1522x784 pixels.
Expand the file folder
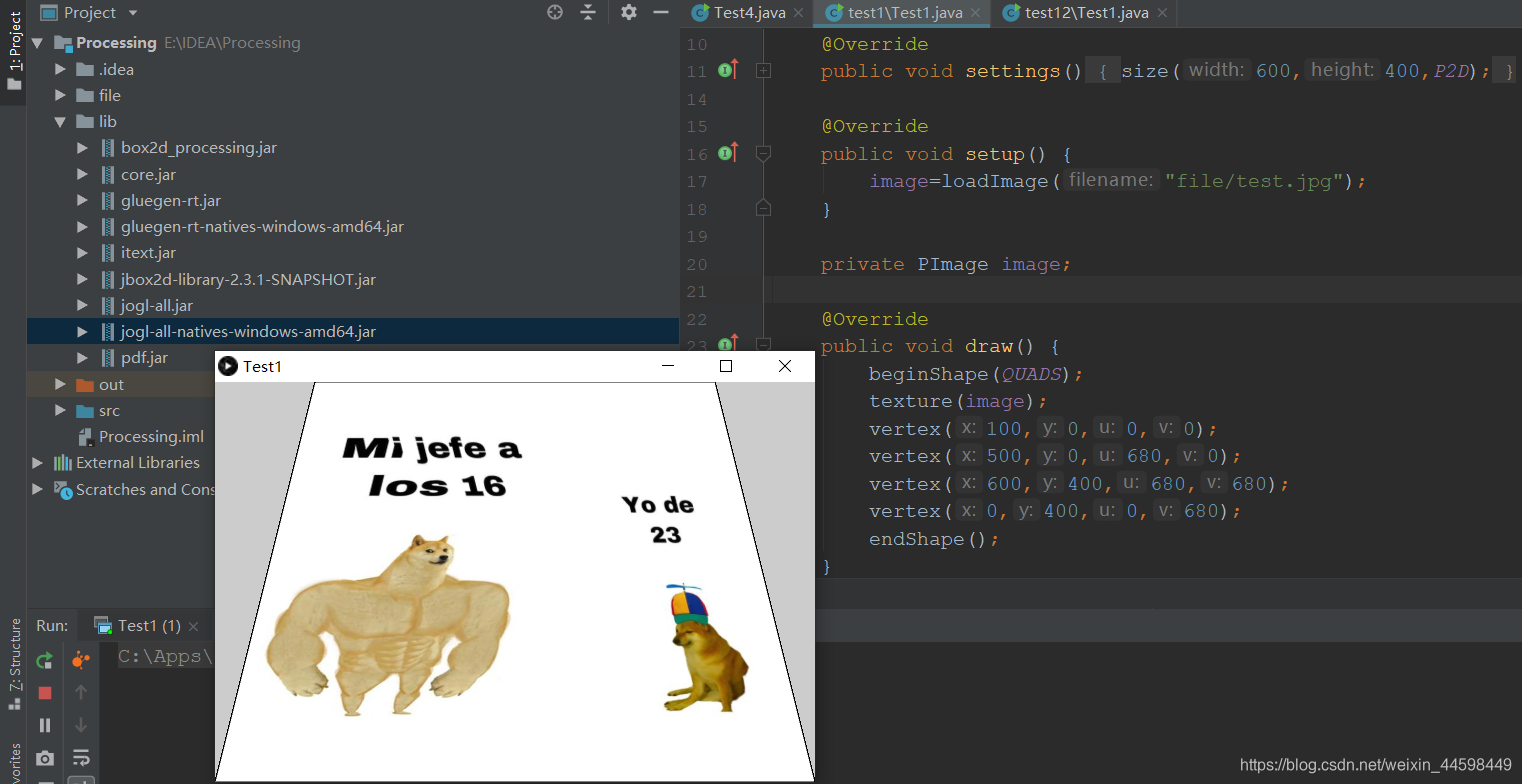point(60,95)
